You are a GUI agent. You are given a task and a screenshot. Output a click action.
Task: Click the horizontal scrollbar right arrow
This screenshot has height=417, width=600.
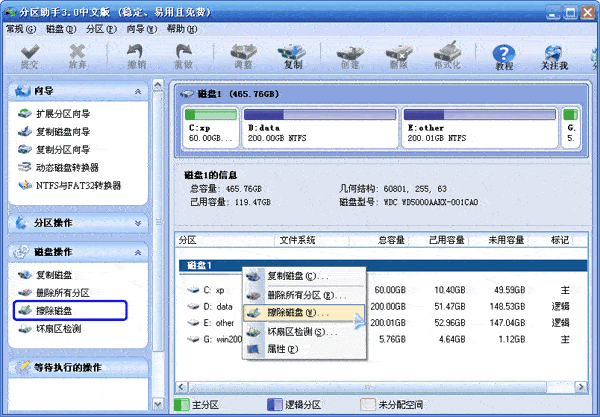581,386
